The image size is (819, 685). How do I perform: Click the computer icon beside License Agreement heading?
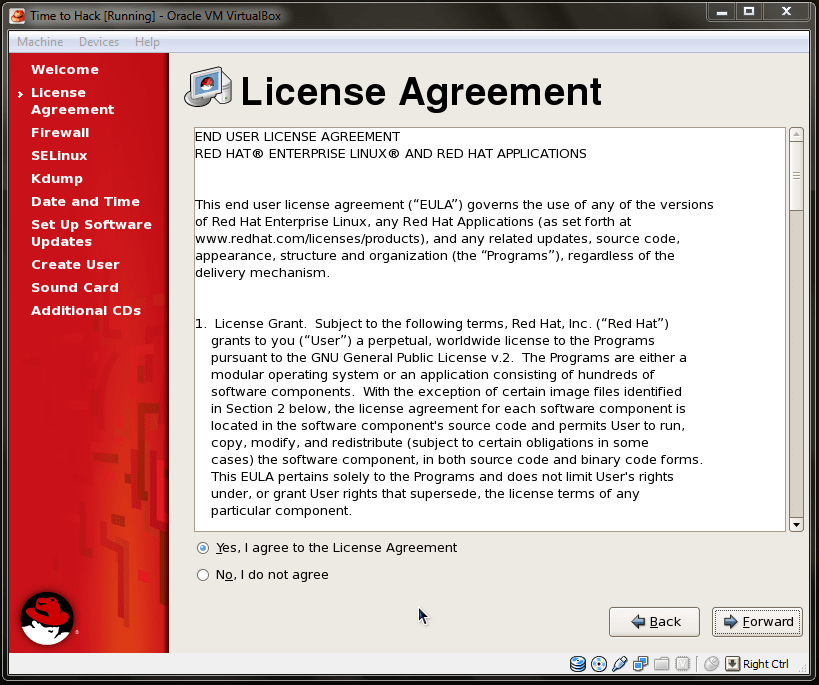click(x=208, y=87)
